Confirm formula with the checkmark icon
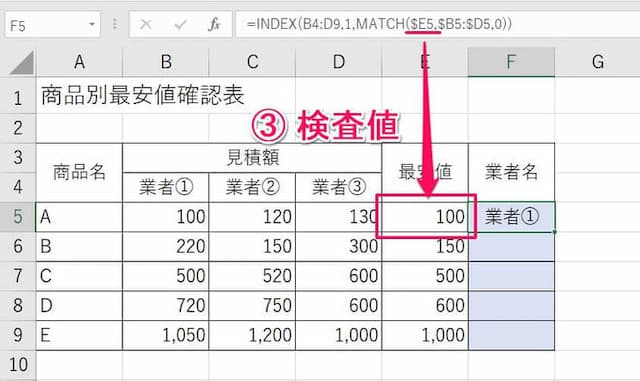 pos(180,25)
